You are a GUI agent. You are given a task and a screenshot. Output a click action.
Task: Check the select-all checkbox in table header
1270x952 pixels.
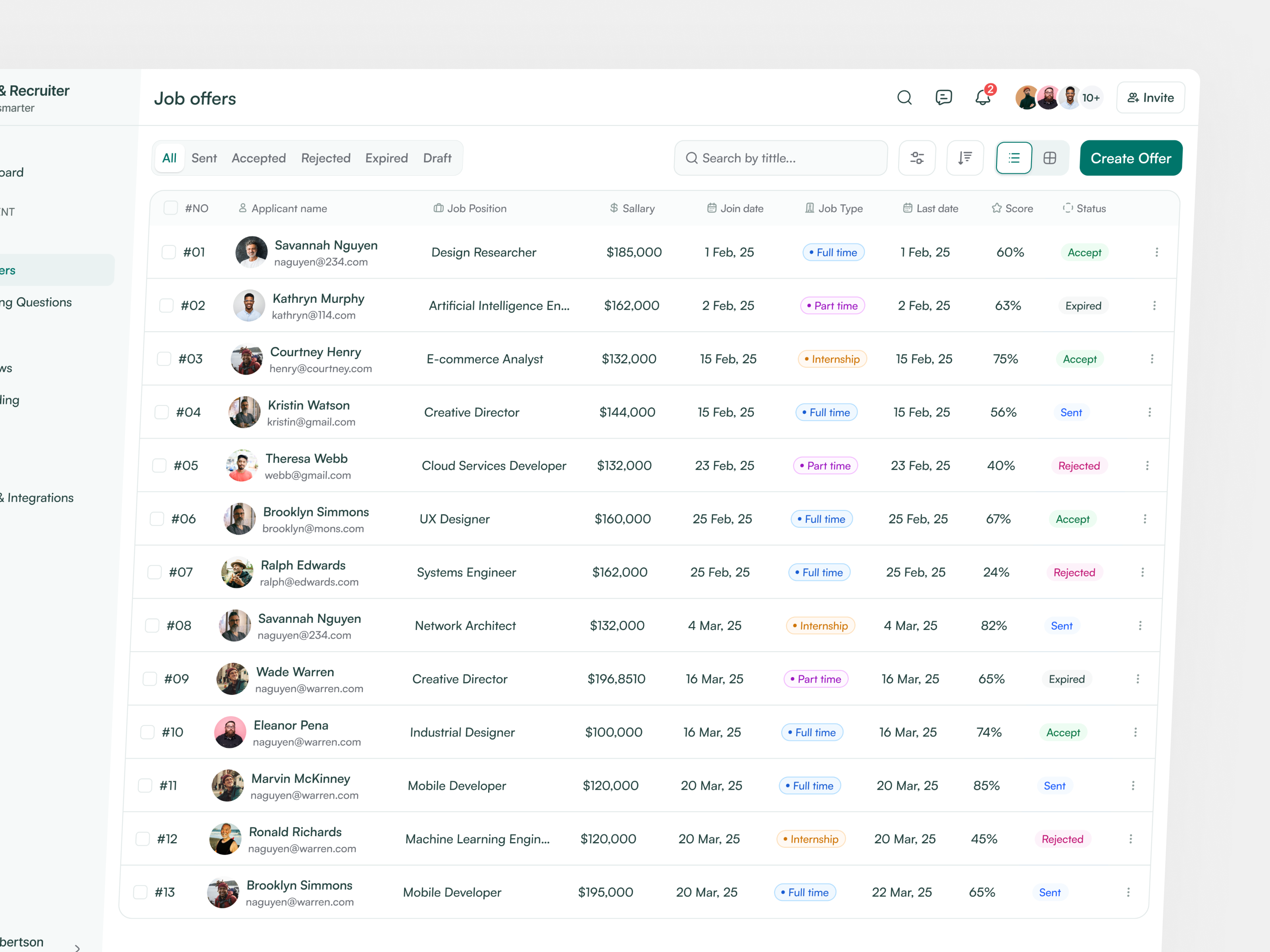click(x=171, y=208)
